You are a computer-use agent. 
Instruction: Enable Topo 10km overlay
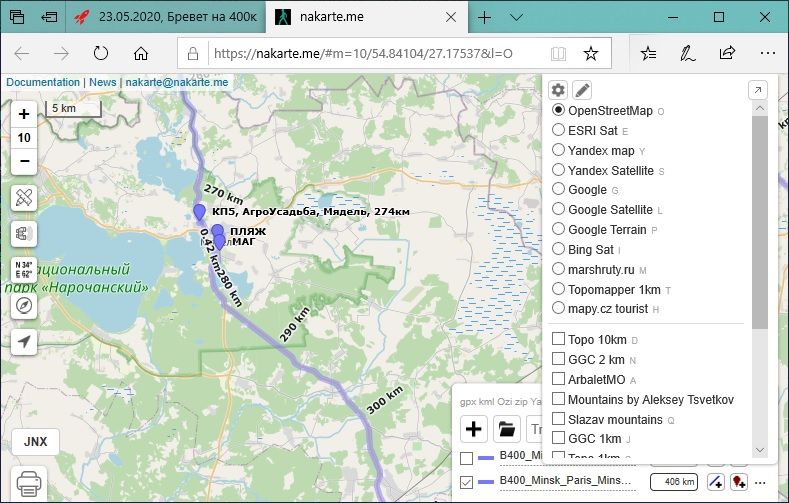click(558, 339)
